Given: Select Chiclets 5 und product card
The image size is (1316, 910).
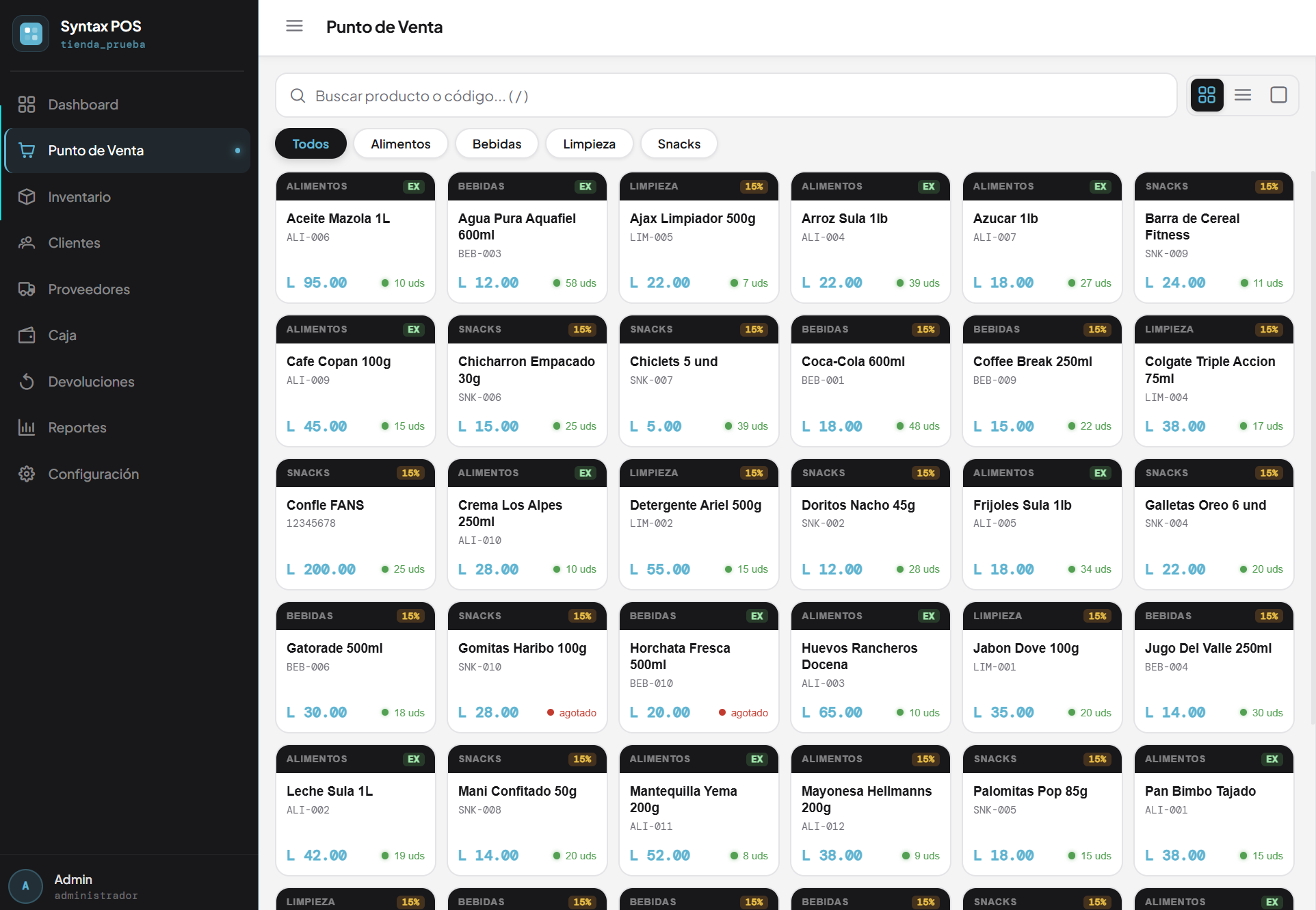Looking at the screenshot, I should (698, 380).
